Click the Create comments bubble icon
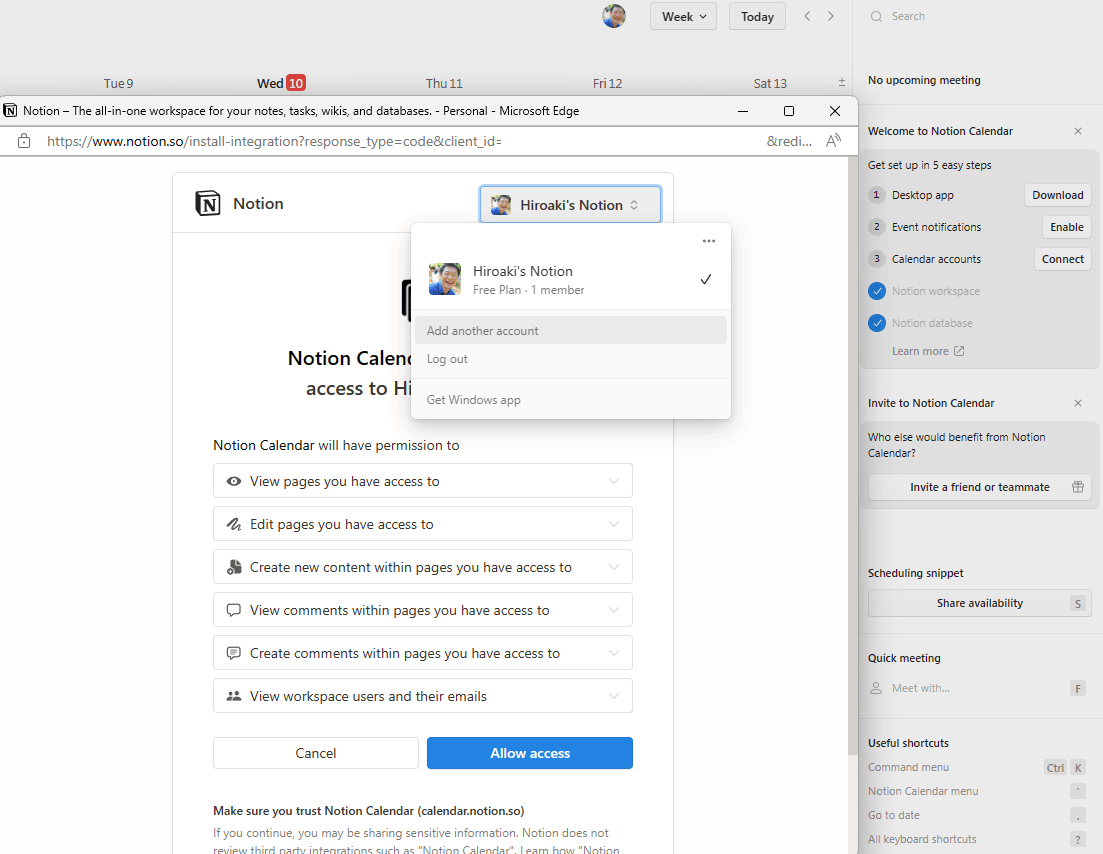 pos(234,653)
